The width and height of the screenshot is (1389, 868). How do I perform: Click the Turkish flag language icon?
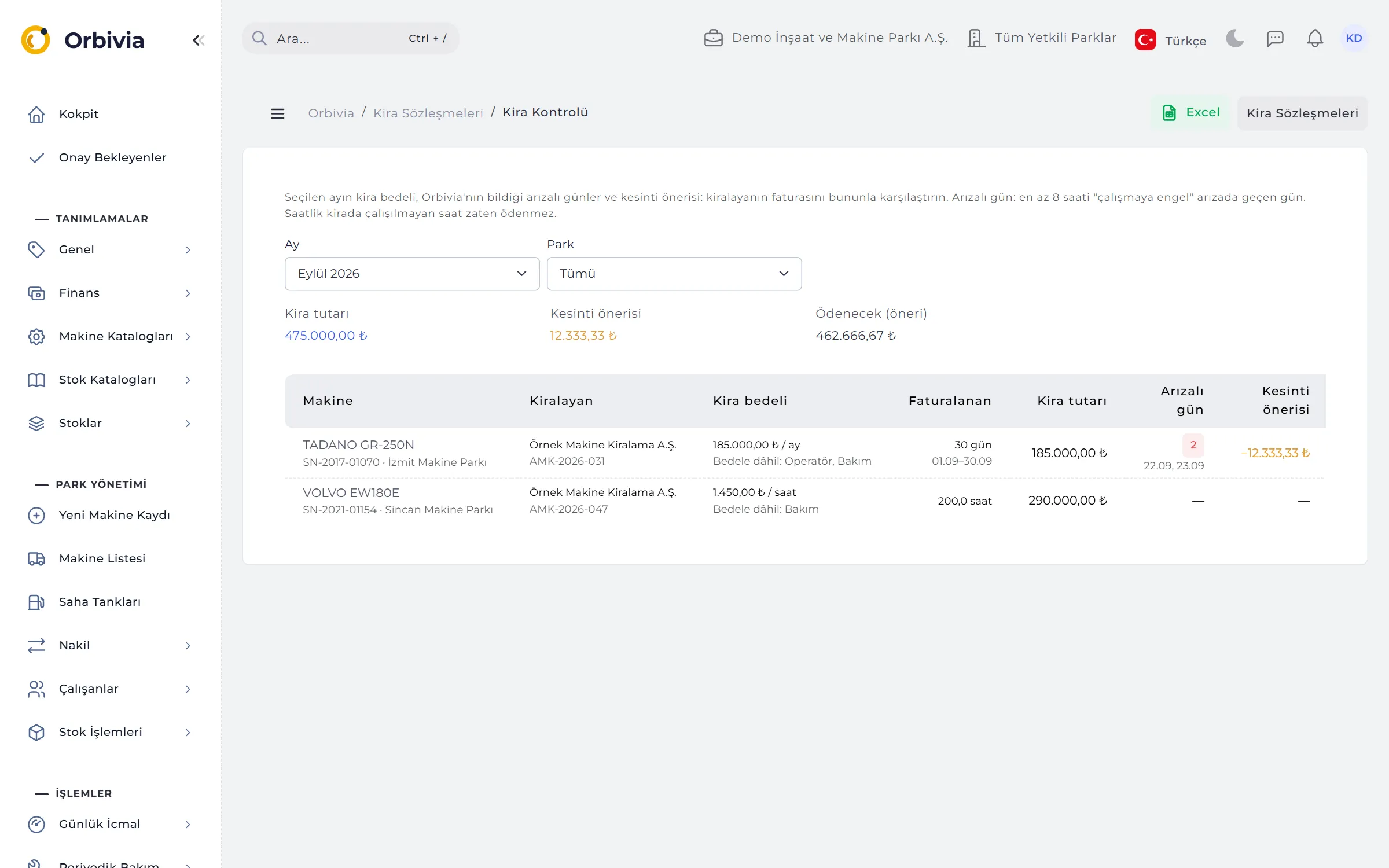[x=1145, y=40]
